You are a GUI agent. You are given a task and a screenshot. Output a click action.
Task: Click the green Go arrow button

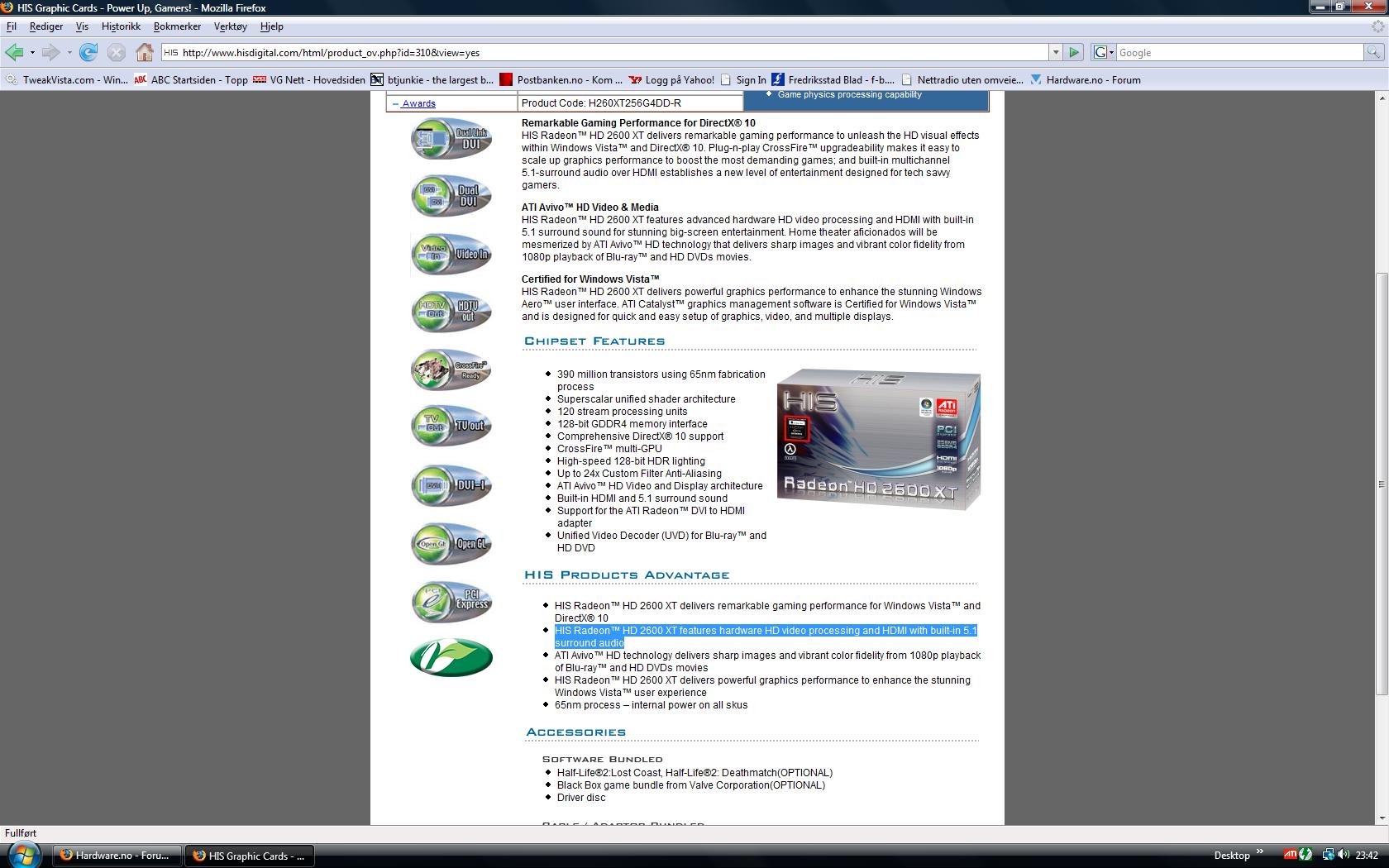tap(1074, 52)
